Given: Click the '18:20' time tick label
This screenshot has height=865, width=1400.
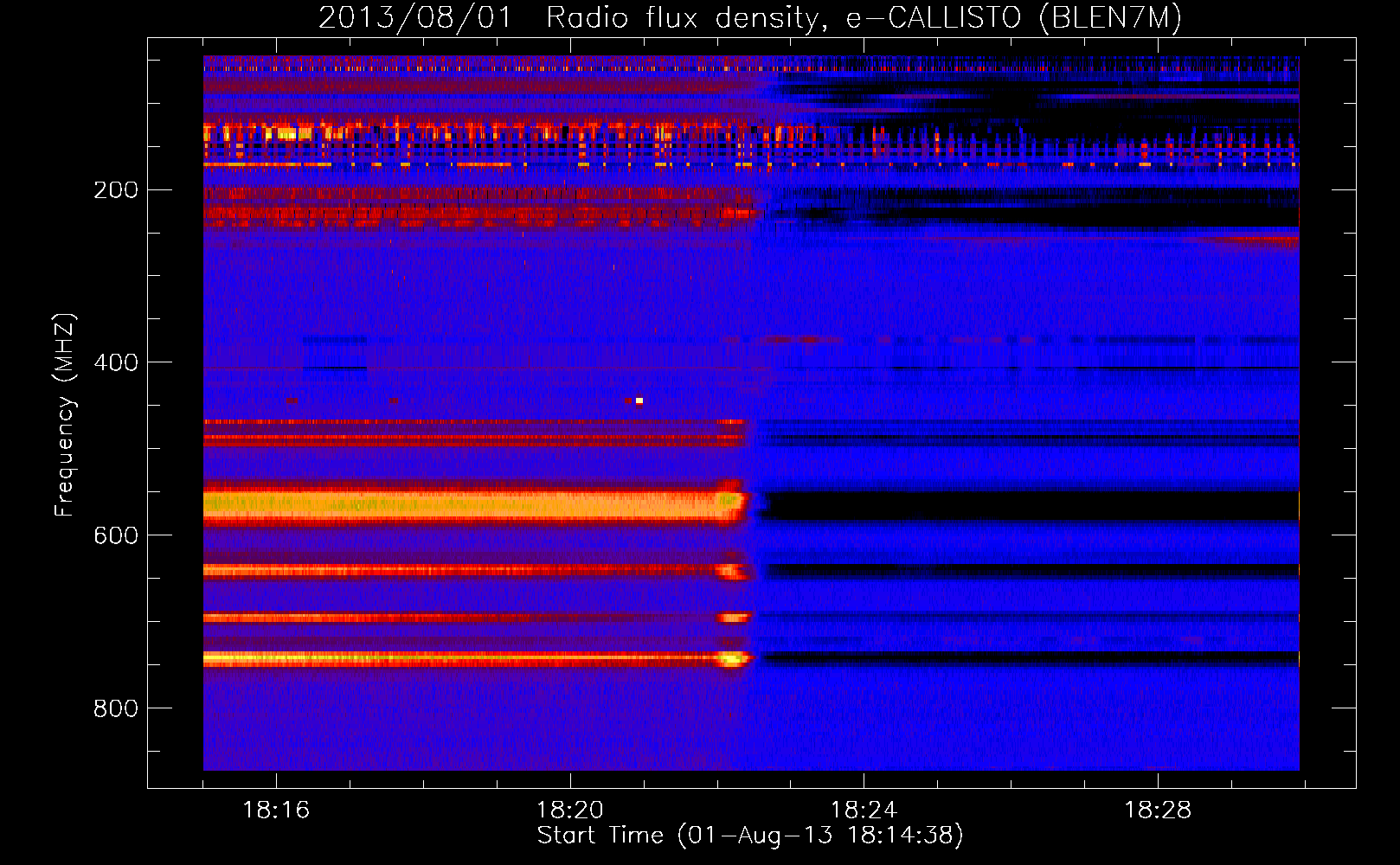Looking at the screenshot, I should pyautogui.click(x=569, y=810).
